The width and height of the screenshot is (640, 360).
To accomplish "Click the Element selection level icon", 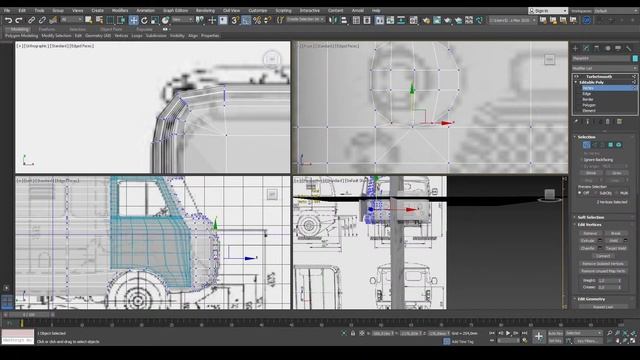I will click(x=619, y=145).
